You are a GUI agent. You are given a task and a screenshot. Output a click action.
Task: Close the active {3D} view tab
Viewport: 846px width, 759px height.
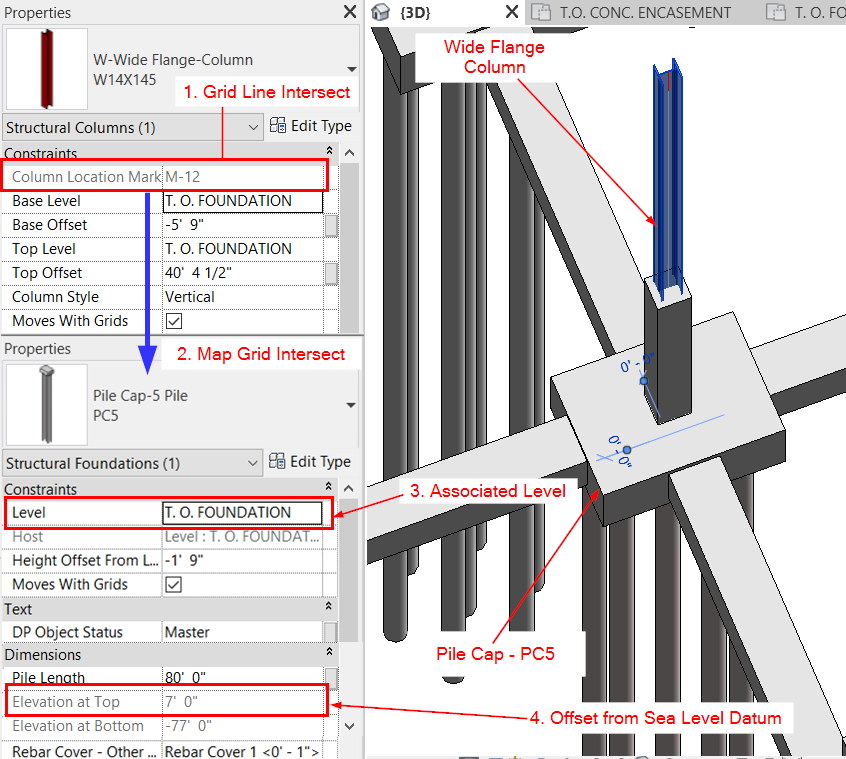[x=511, y=12]
